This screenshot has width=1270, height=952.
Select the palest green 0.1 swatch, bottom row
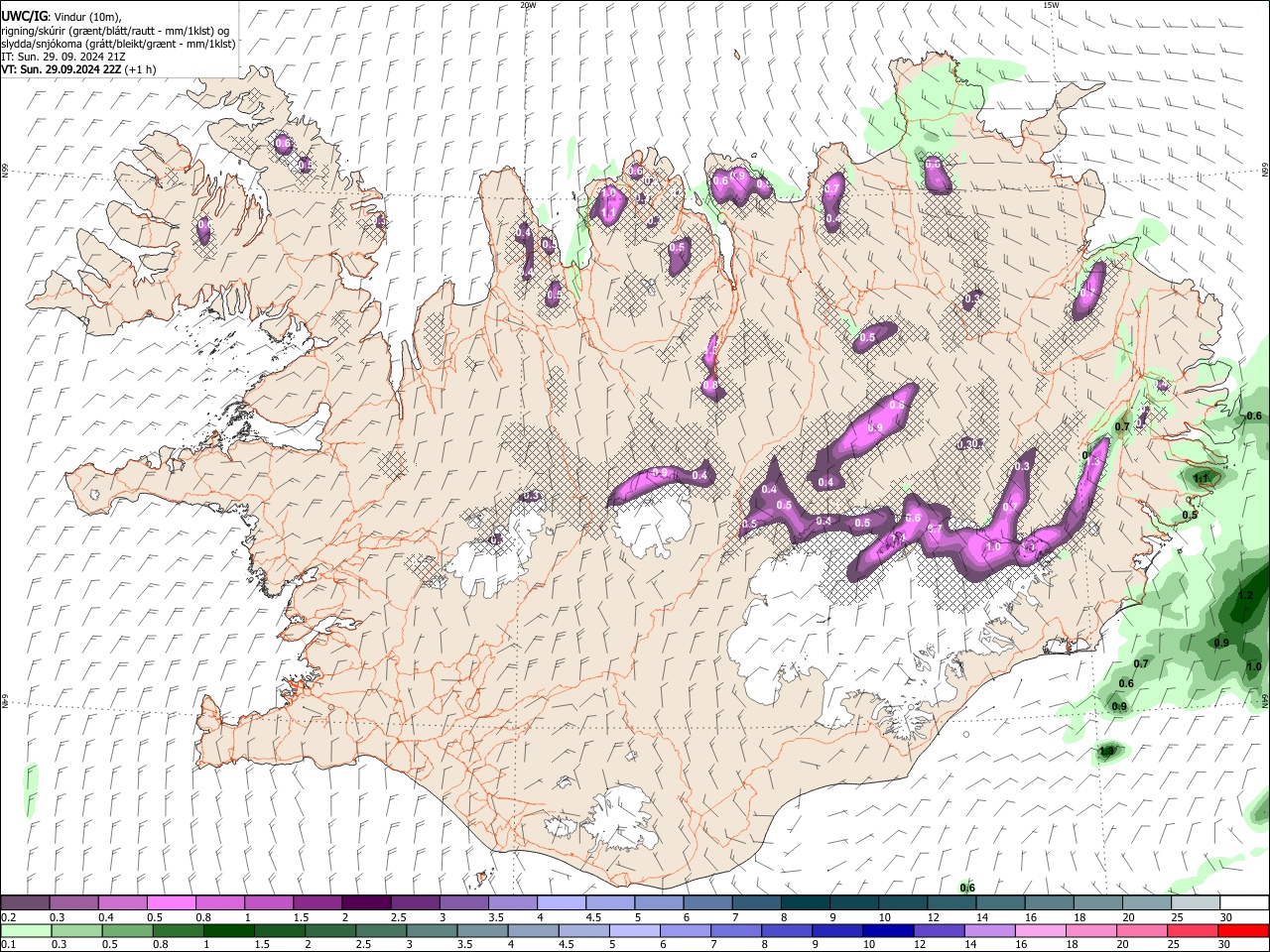[26, 931]
